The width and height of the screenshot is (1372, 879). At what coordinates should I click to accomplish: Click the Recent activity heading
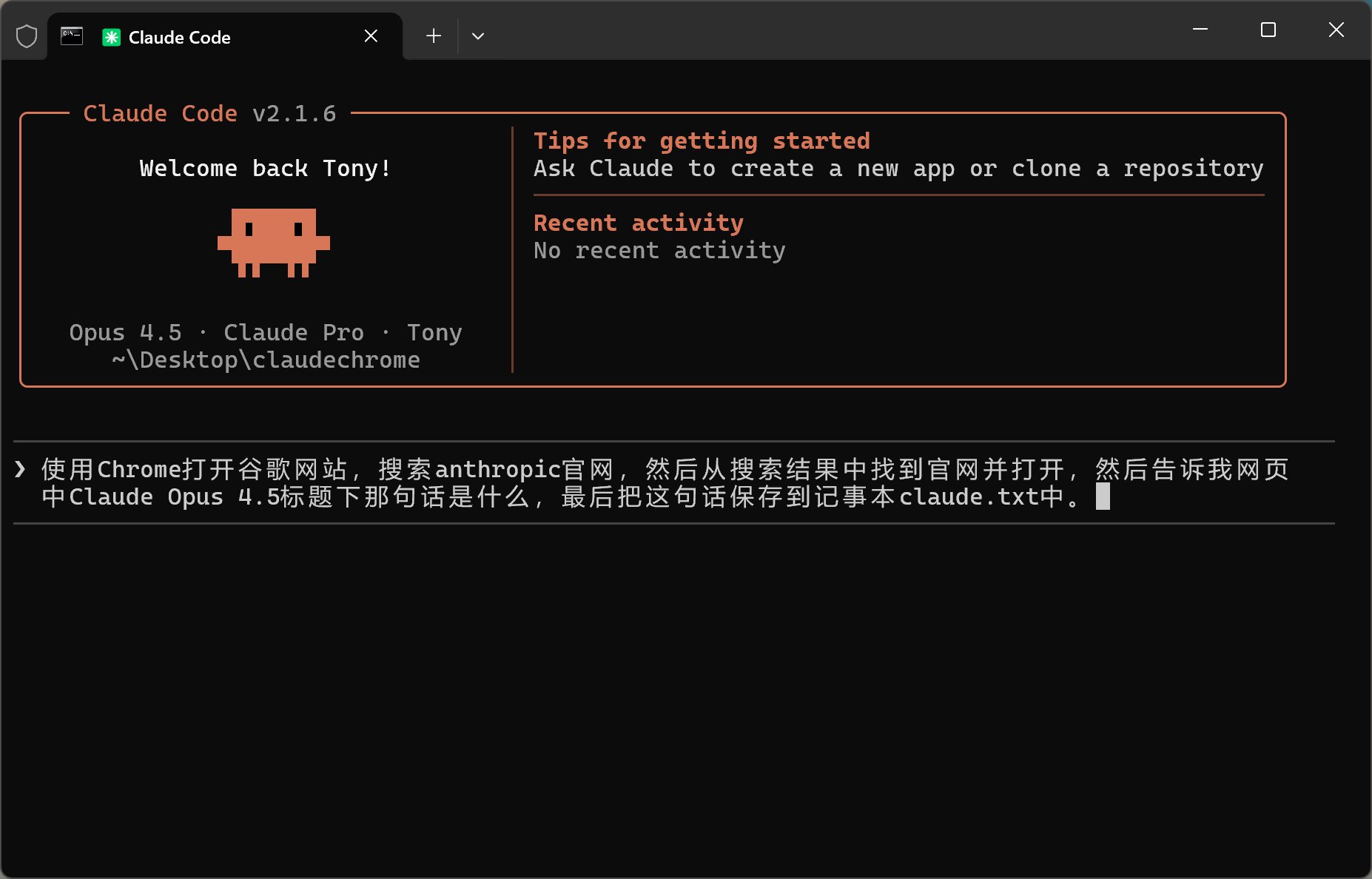(638, 223)
